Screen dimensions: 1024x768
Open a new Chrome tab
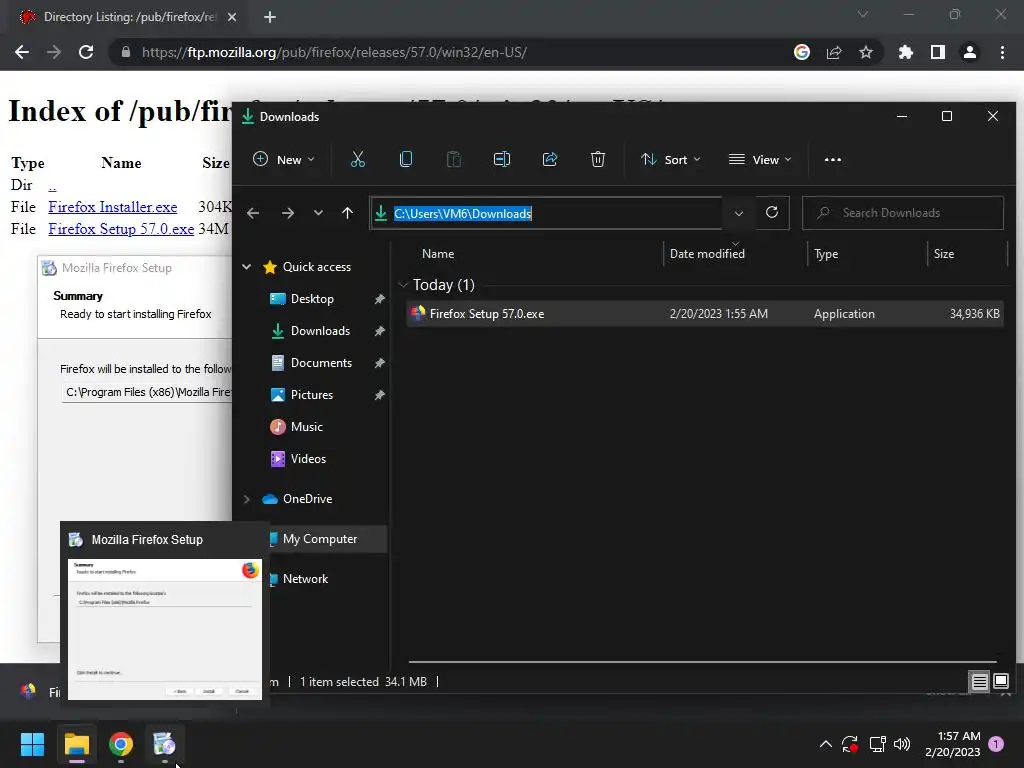click(x=270, y=17)
